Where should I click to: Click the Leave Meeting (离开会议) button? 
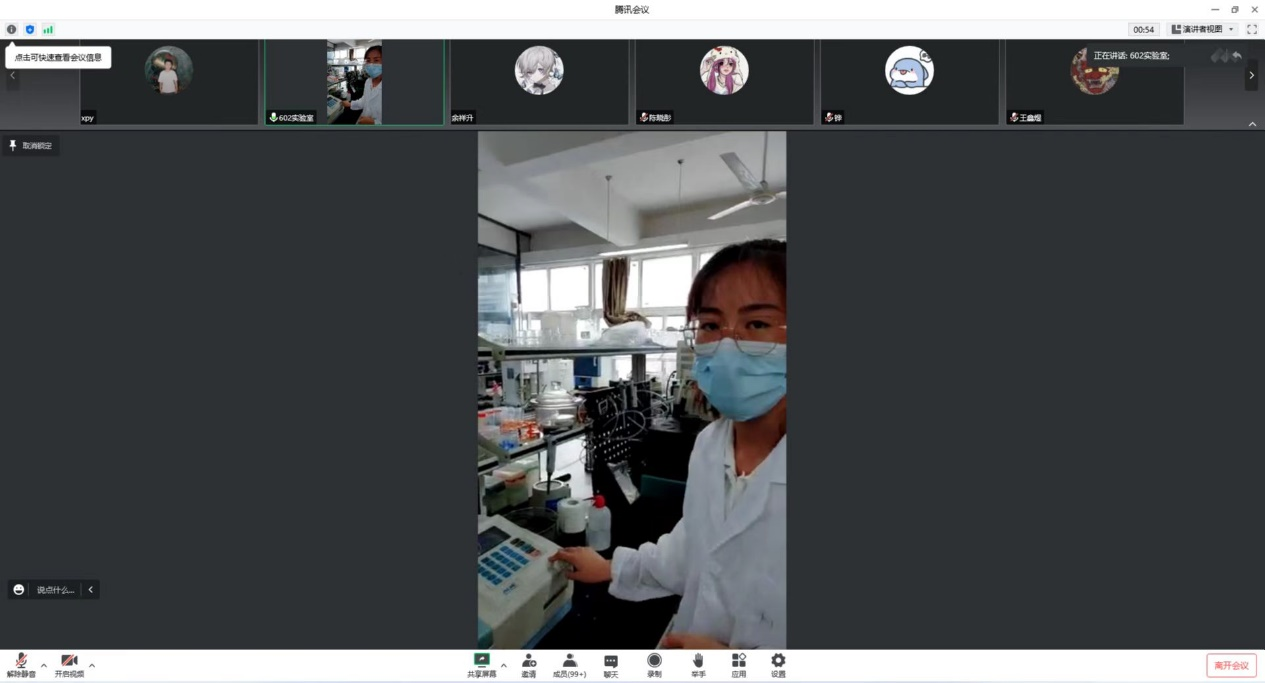pyautogui.click(x=1231, y=666)
